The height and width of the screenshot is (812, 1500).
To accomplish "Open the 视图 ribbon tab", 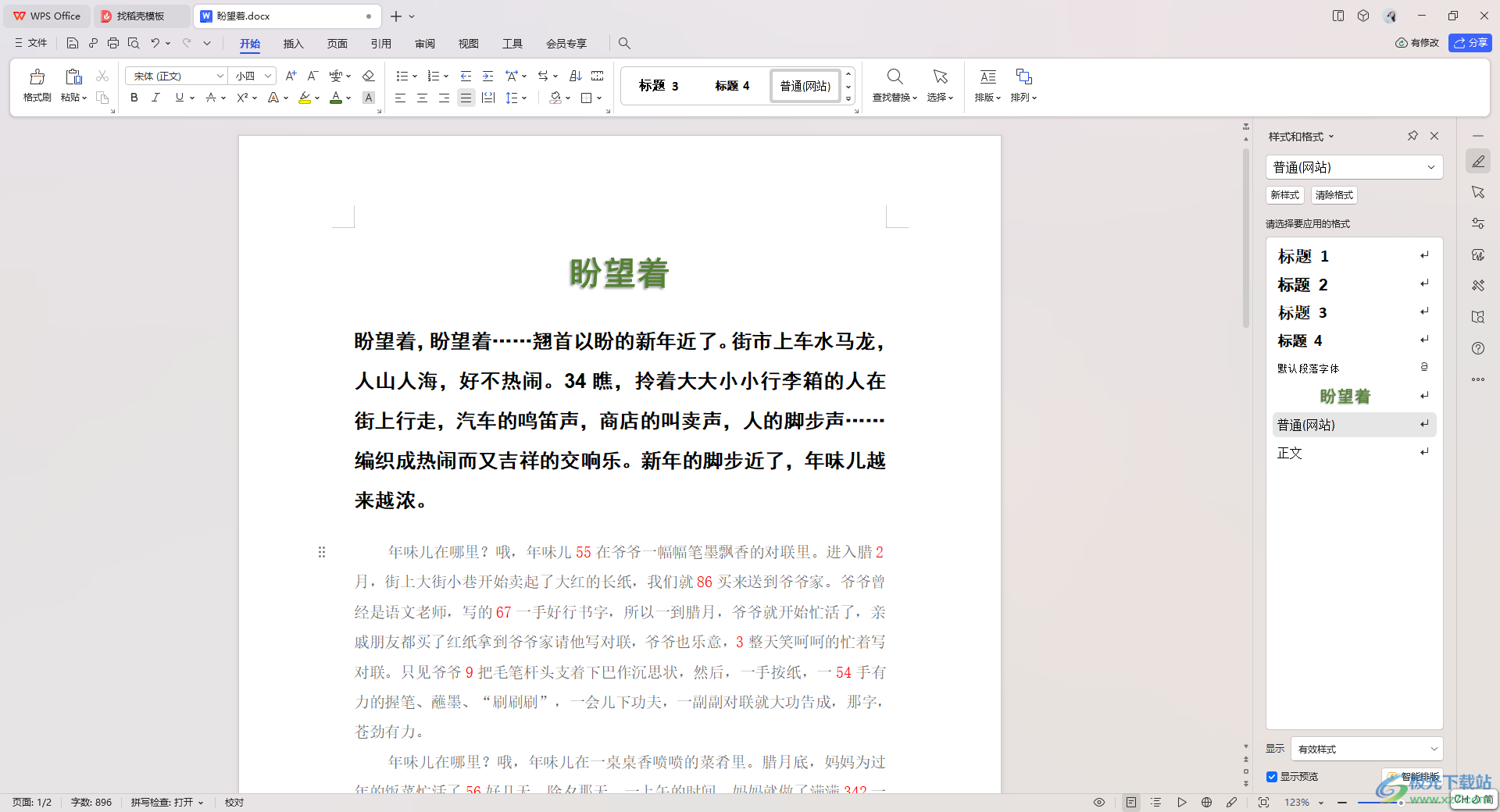I will click(469, 43).
